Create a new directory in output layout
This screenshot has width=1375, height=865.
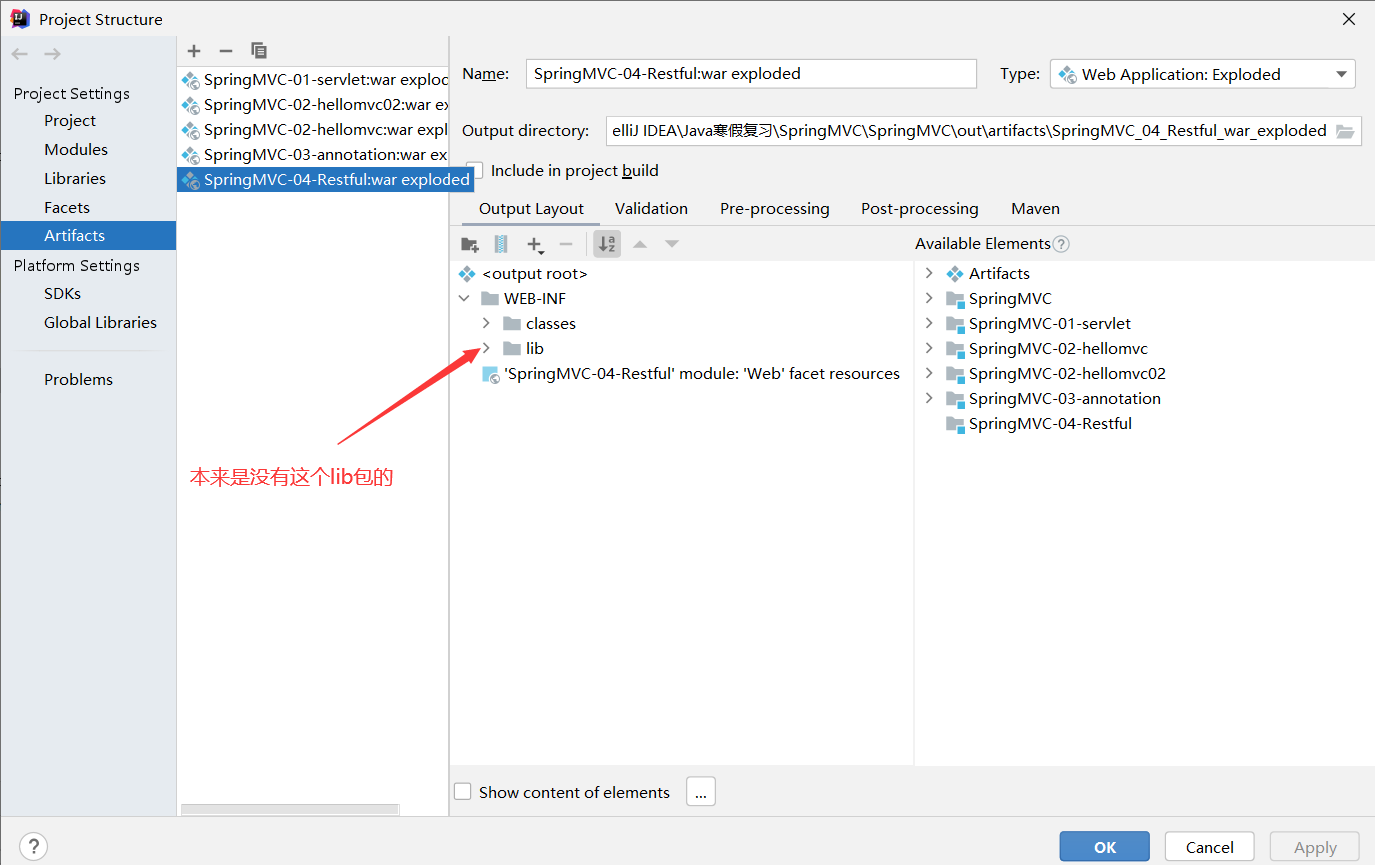(469, 243)
